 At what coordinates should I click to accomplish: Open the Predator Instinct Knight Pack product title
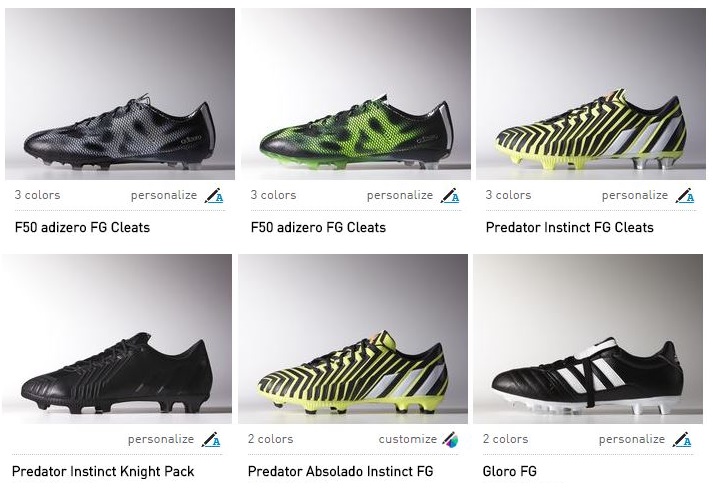tap(103, 471)
